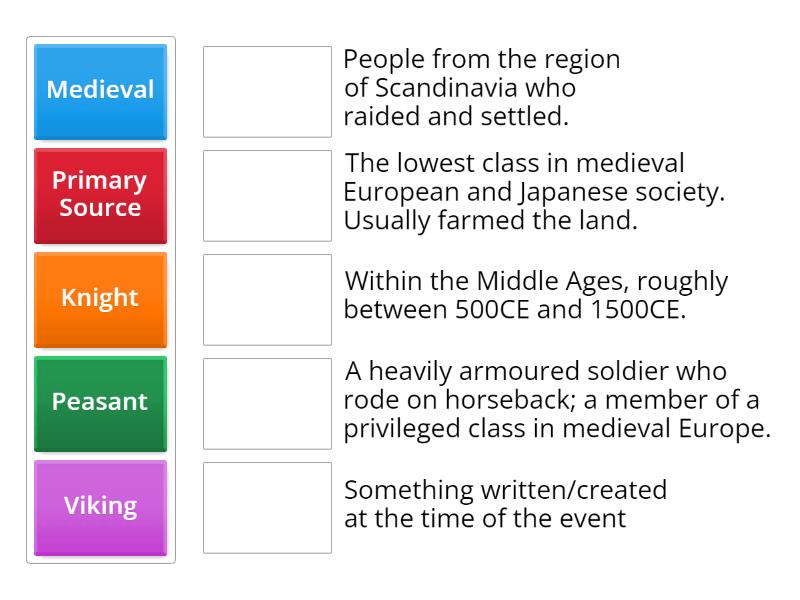The width and height of the screenshot is (800, 600).
Task: Click the Knight term tile
Action: coord(100,298)
